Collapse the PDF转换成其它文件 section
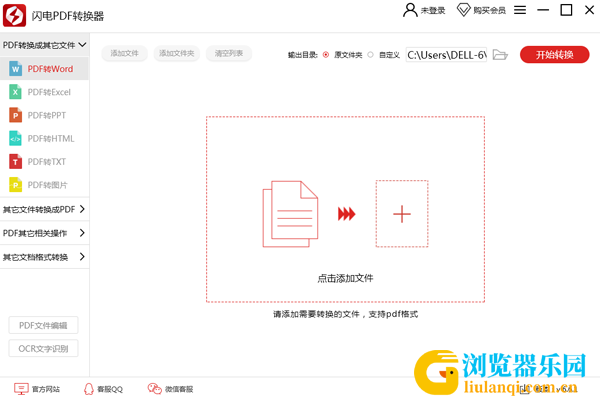 pos(44,45)
